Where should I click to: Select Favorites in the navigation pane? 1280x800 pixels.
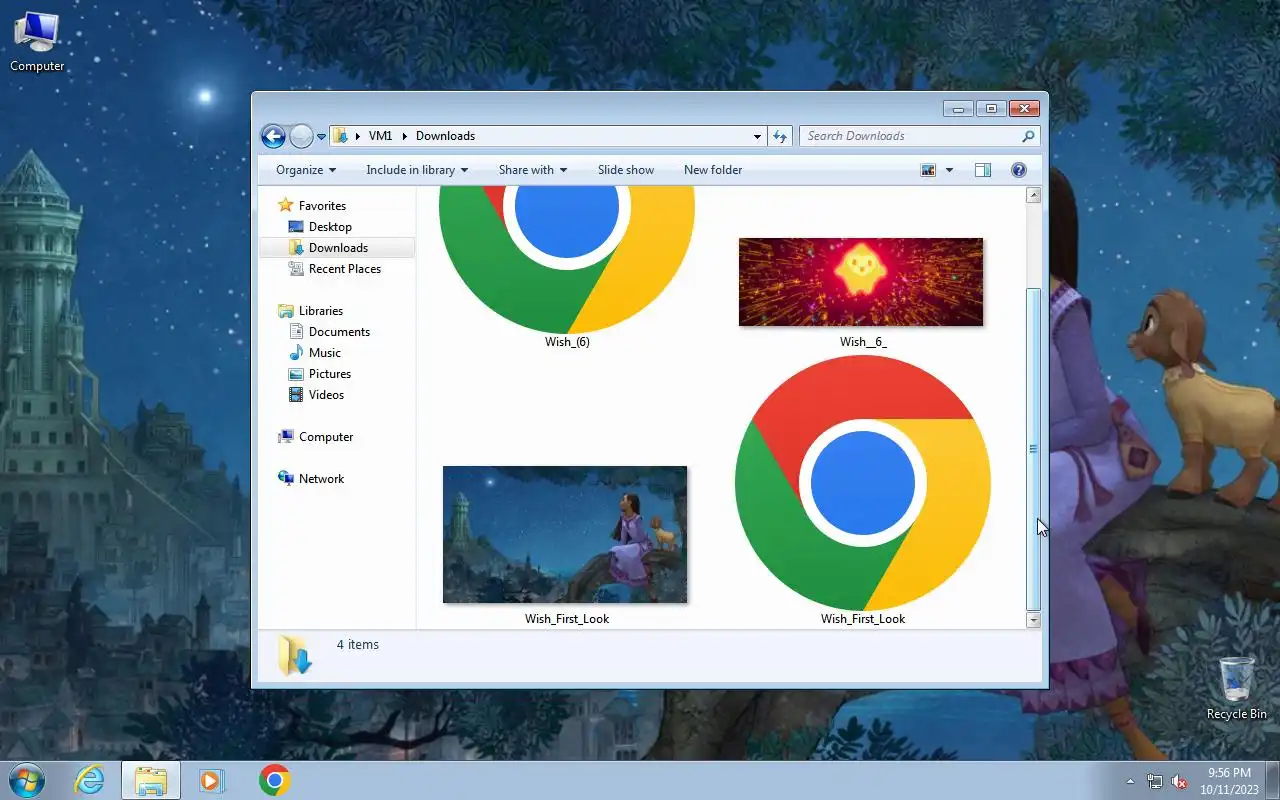point(322,206)
